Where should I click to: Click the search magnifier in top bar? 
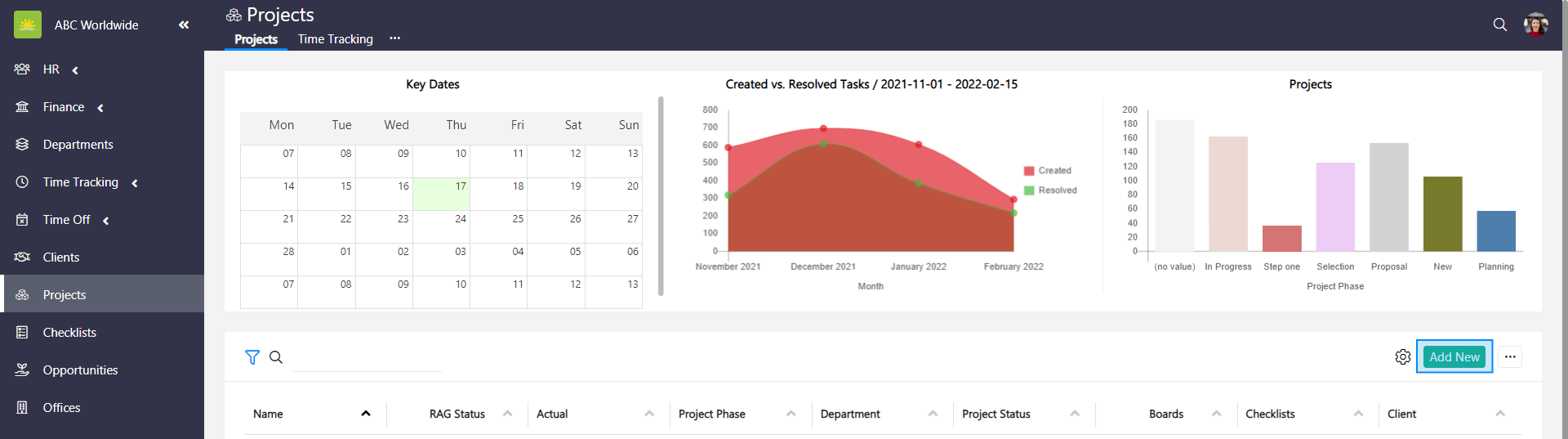coord(1499,25)
